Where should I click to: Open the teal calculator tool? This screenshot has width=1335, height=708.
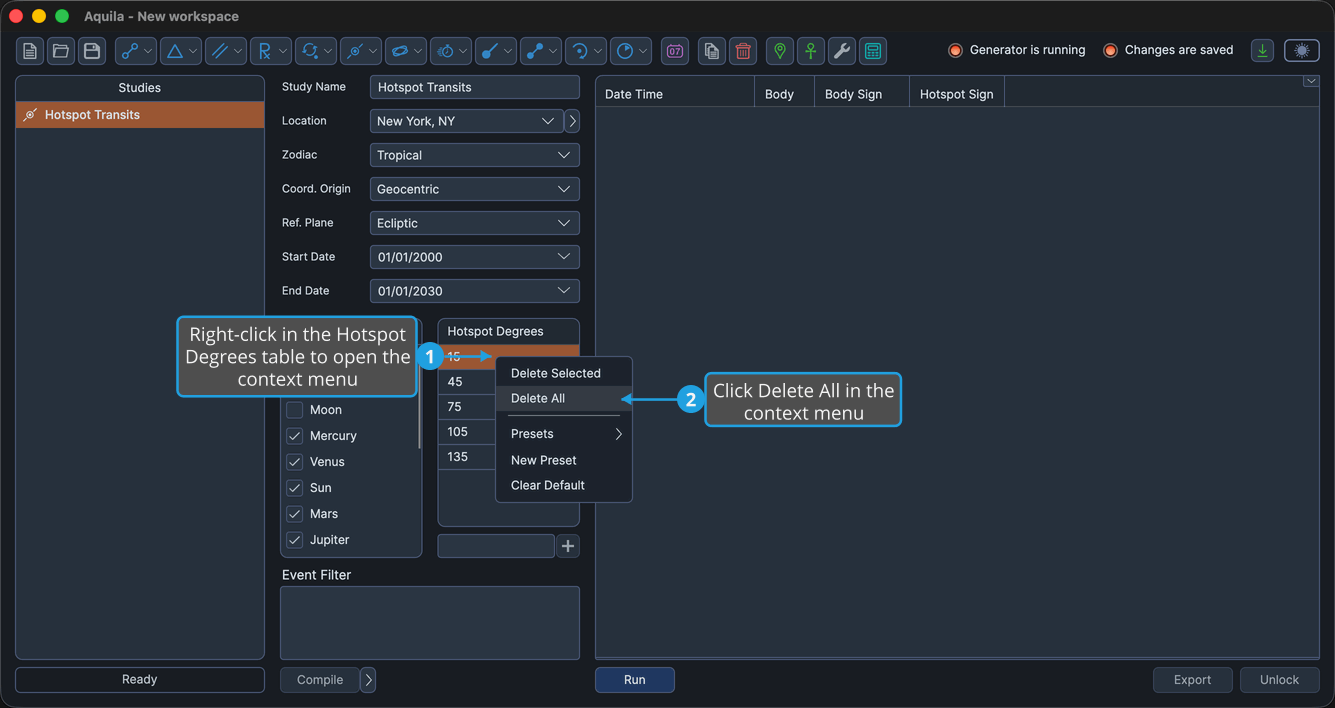click(x=873, y=51)
